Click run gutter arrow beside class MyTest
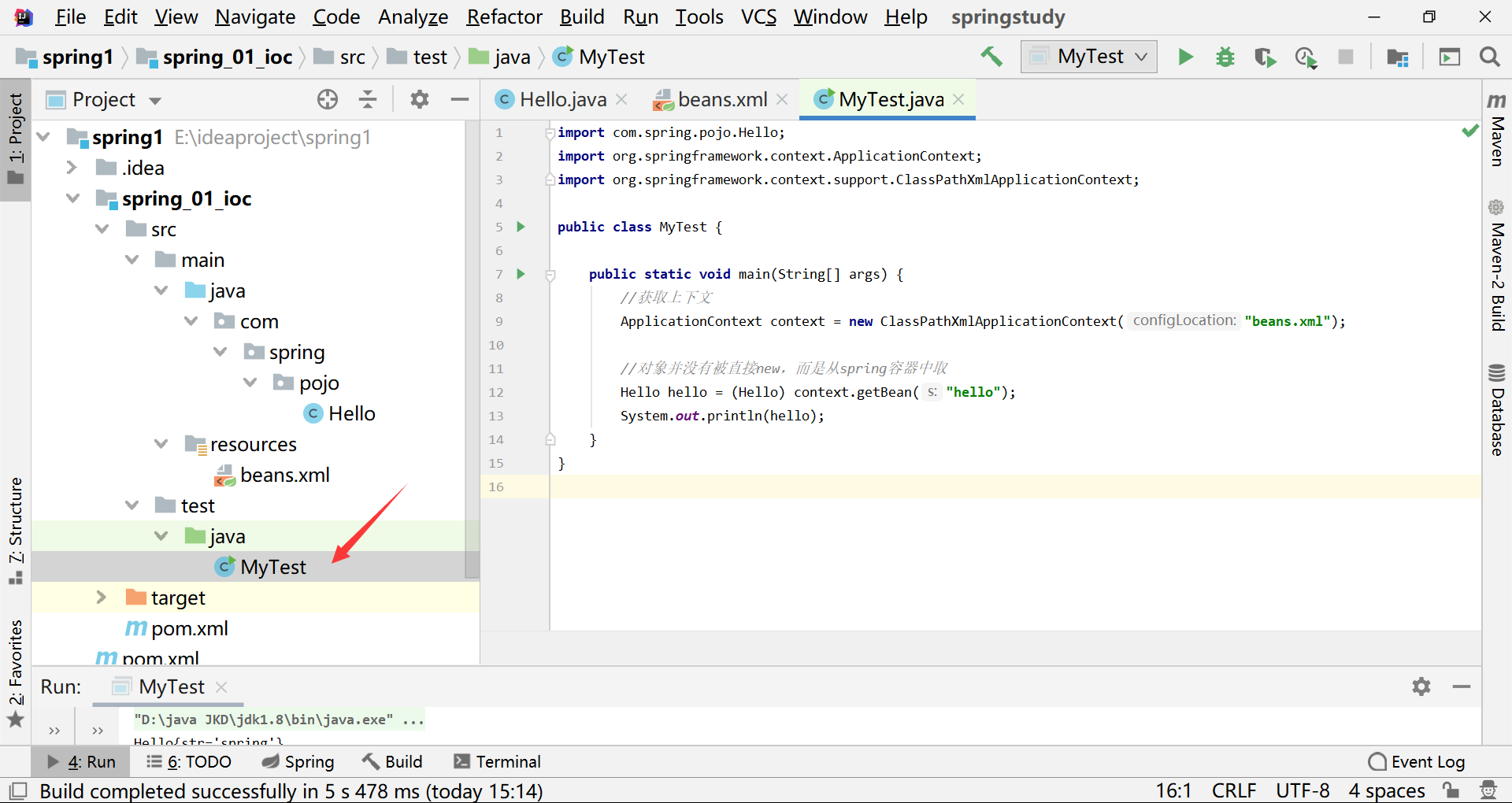Screen dimensions: 1512x803 [x=521, y=227]
